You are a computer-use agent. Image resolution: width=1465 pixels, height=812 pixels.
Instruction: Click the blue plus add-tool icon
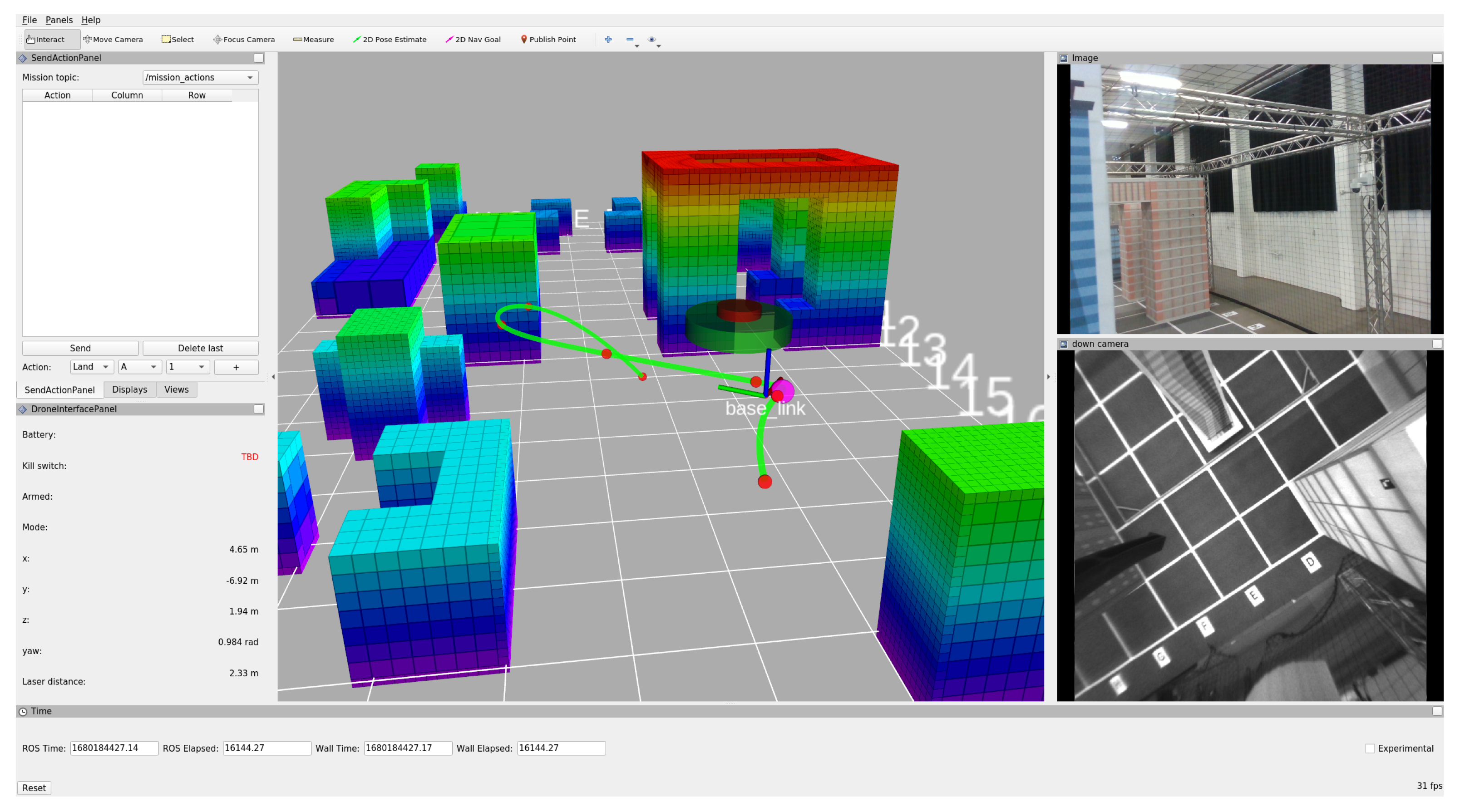(x=608, y=39)
